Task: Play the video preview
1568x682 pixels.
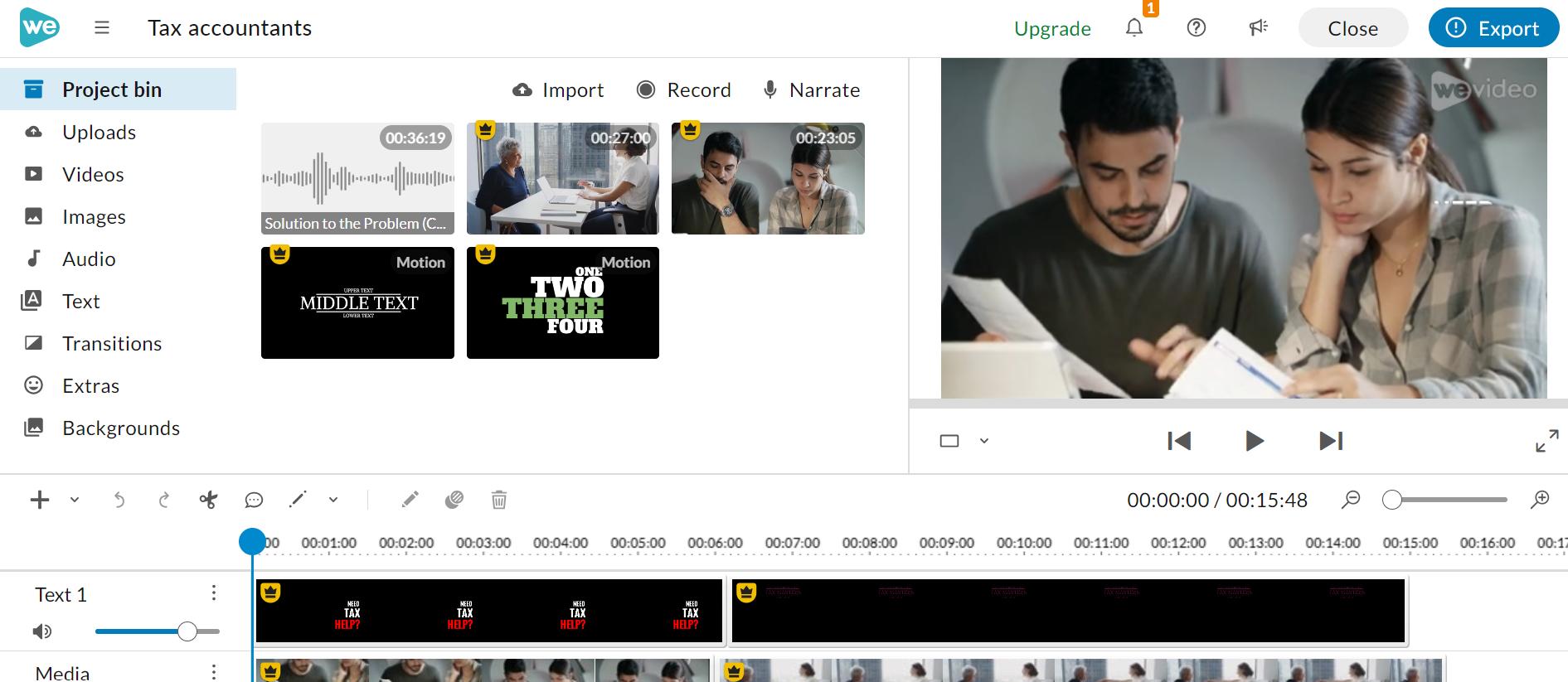Action: 1255,441
